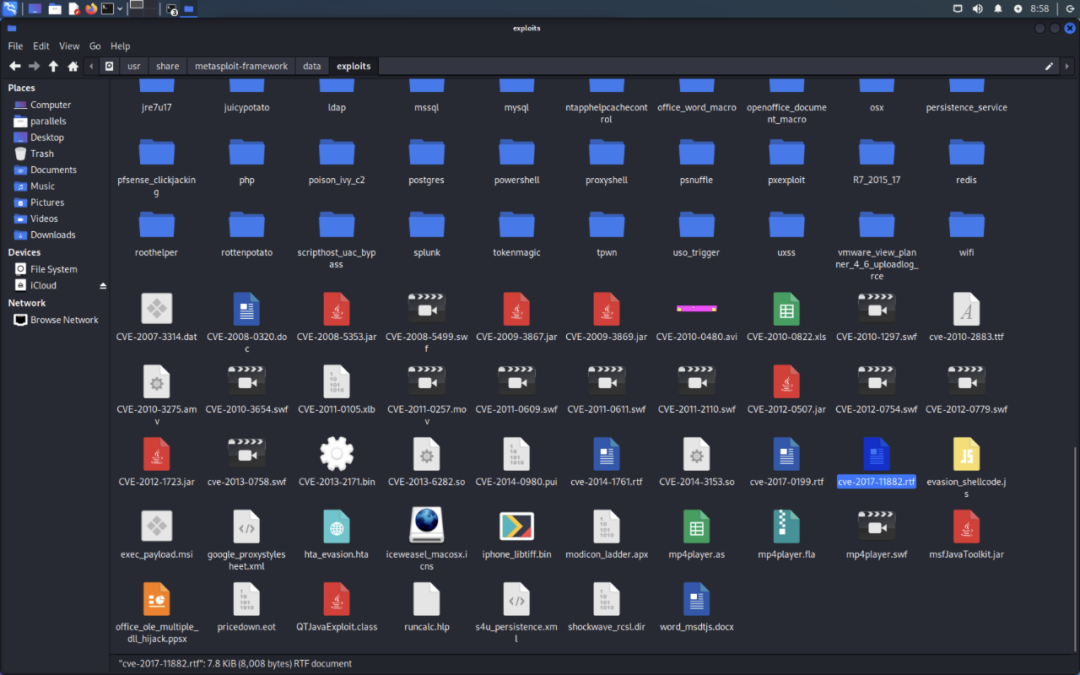This screenshot has width=1080, height=675.
Task: Open the Help menu
Action: [120, 46]
